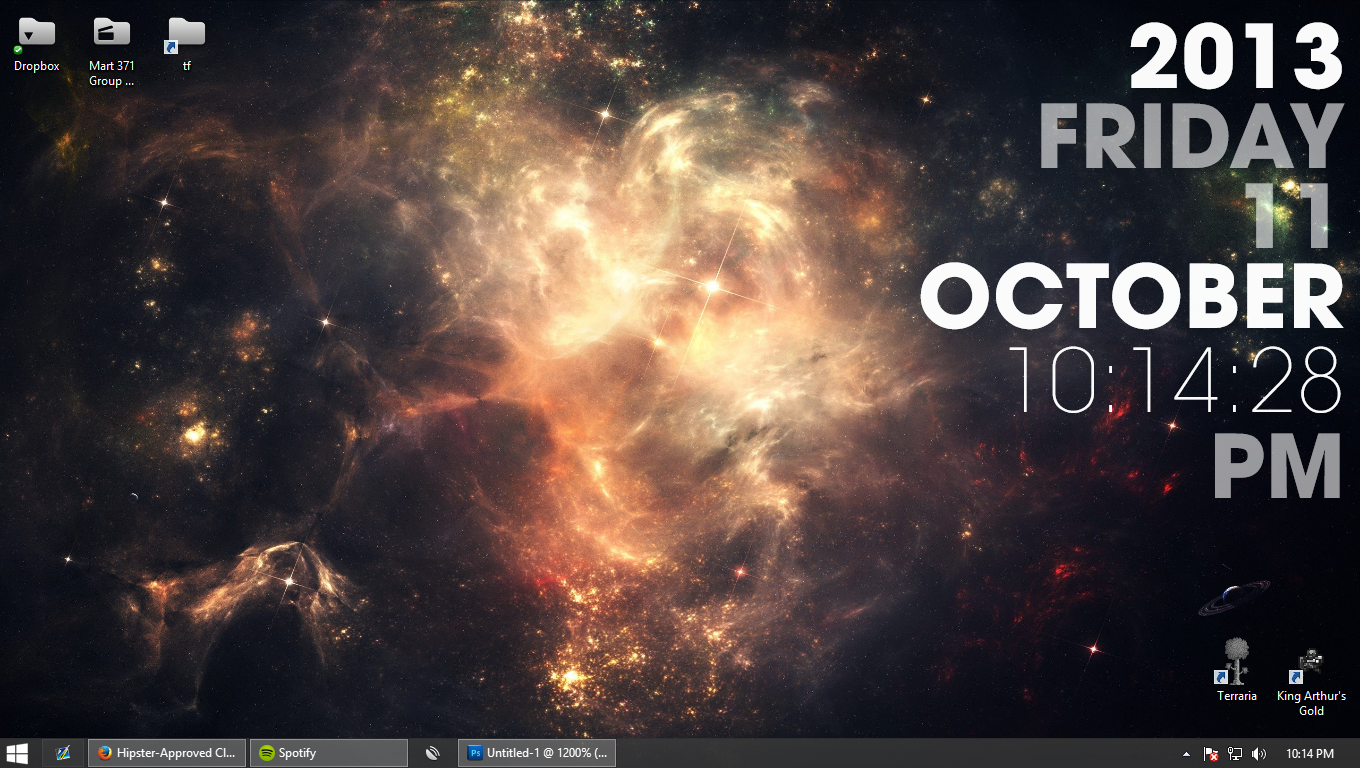Viewport: 1360px width, 768px height.
Task: Select the ringed planet desktop icon
Action: point(1234,596)
